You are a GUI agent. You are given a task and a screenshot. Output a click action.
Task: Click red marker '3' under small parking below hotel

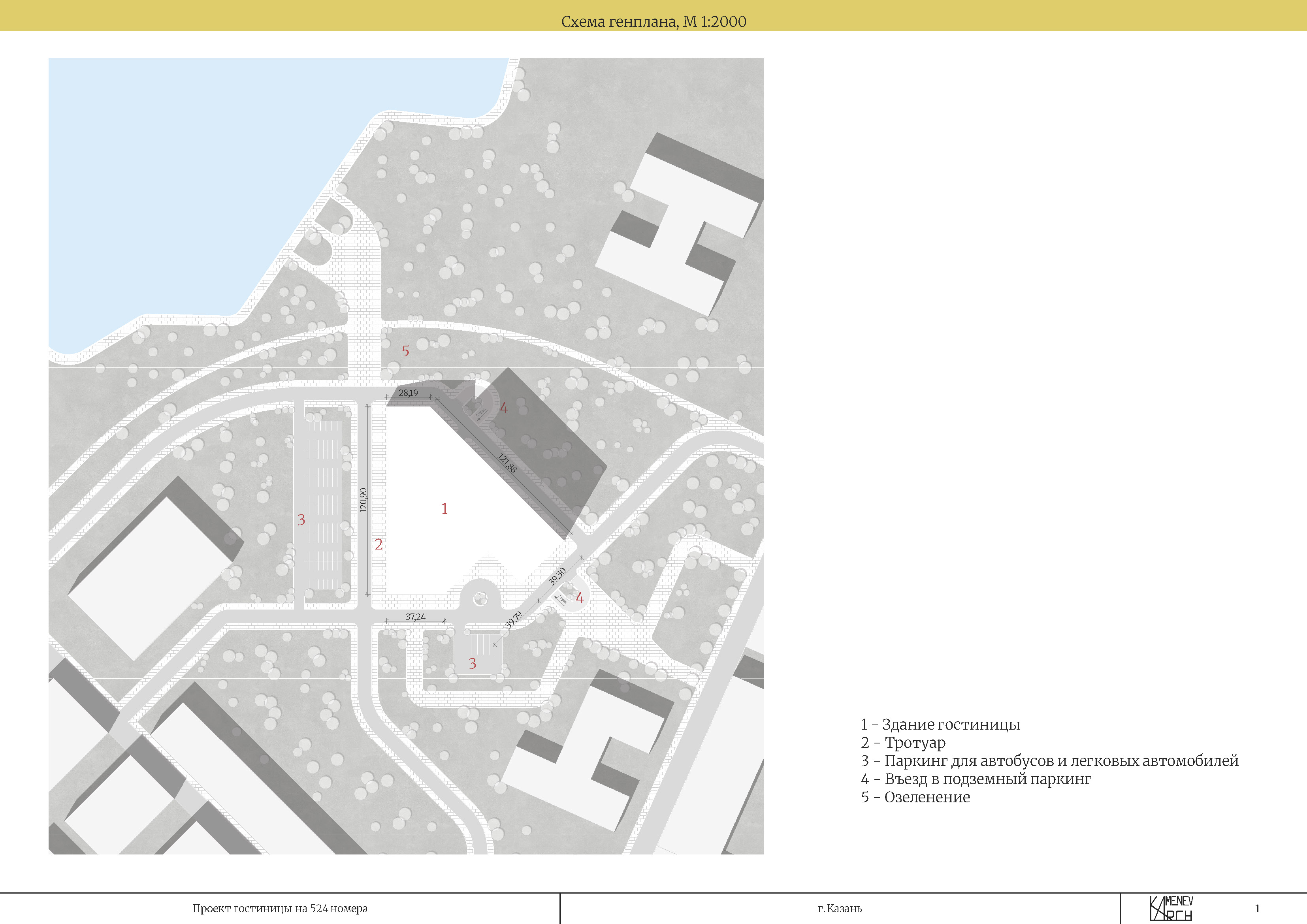click(x=473, y=663)
